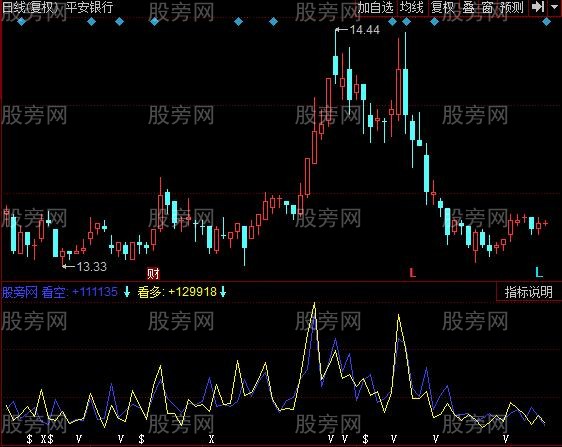Open the 指标说明 indicator description

(x=529, y=292)
